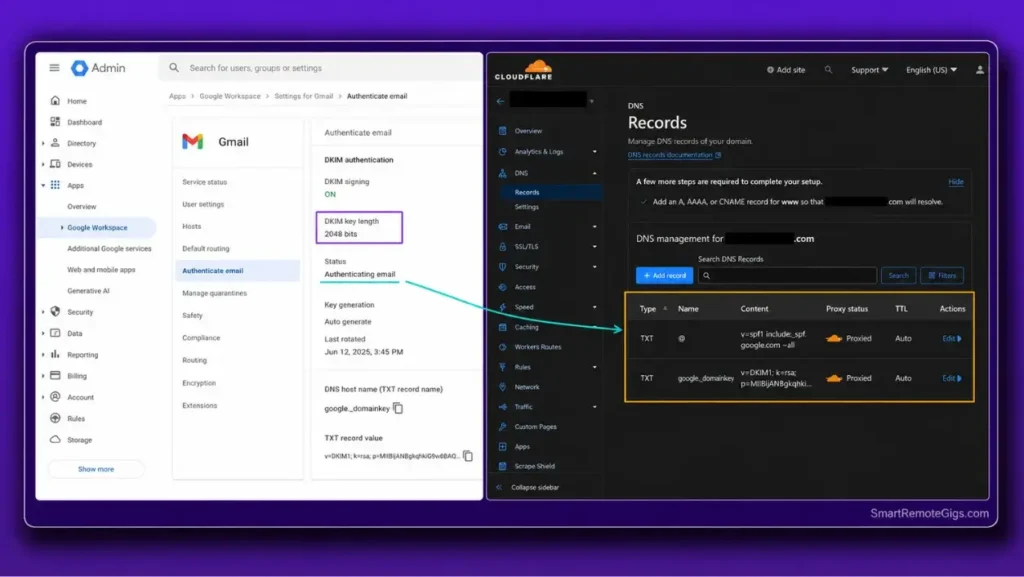Open DNS Settings in Cloudflare sidebar
Image resolution: width=1024 pixels, height=577 pixels.
(x=526, y=207)
